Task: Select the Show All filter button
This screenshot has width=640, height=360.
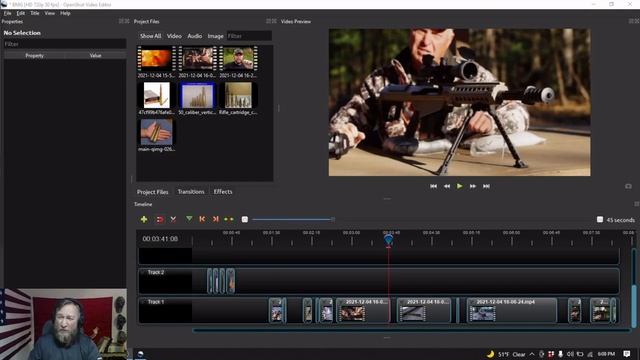Action: pos(151,36)
